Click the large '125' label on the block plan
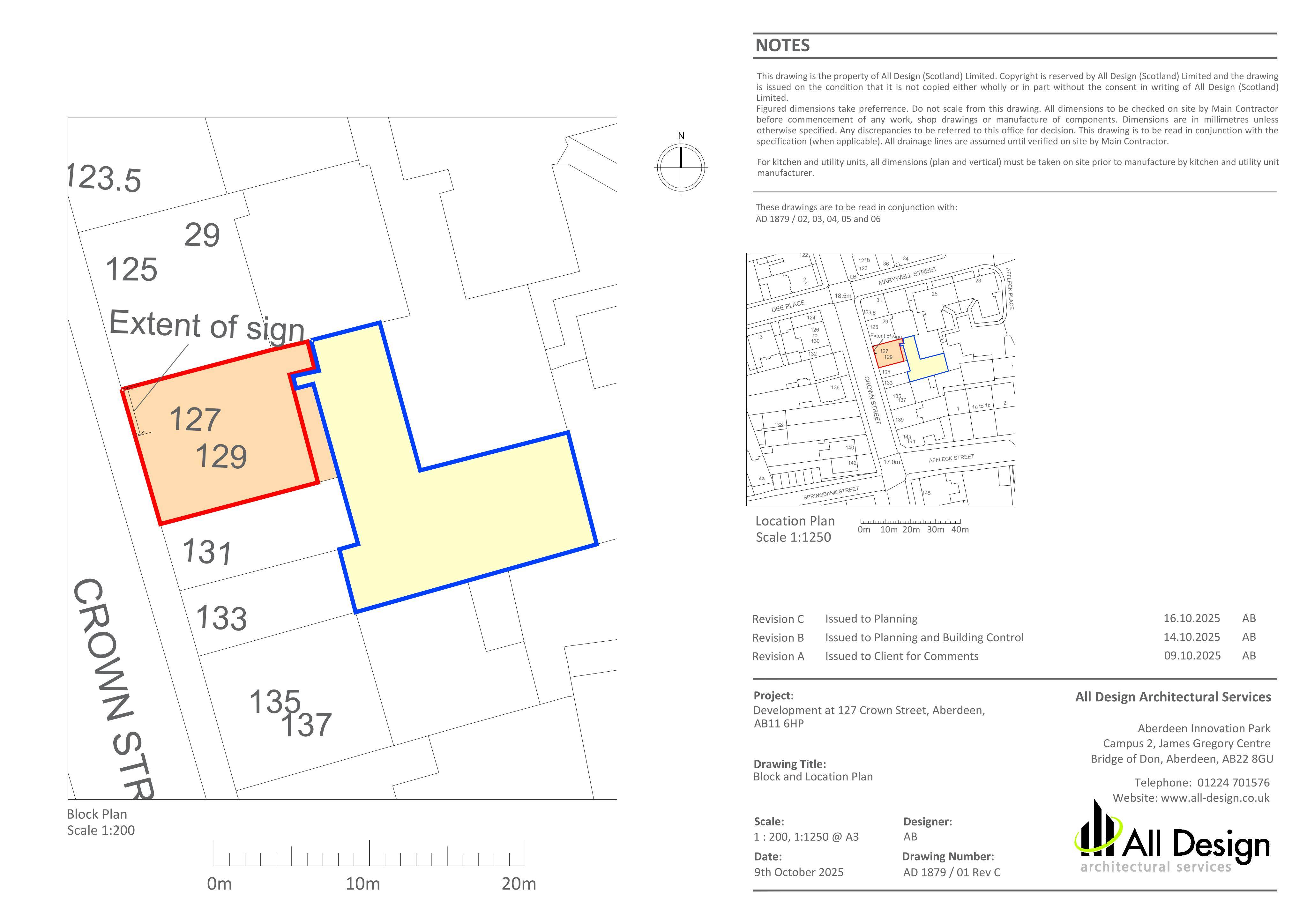 coord(131,269)
